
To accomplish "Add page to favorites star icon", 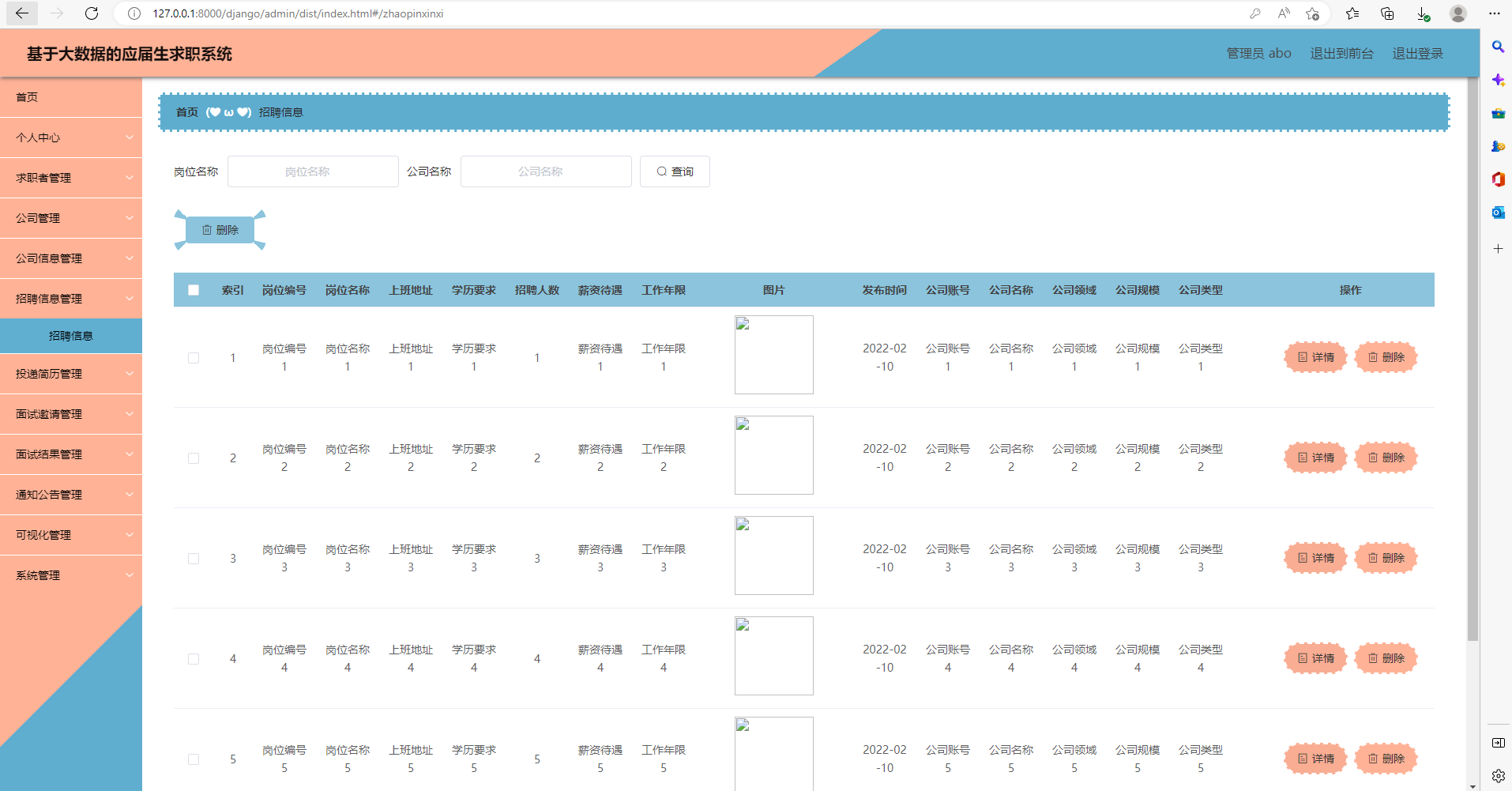I will (1312, 13).
